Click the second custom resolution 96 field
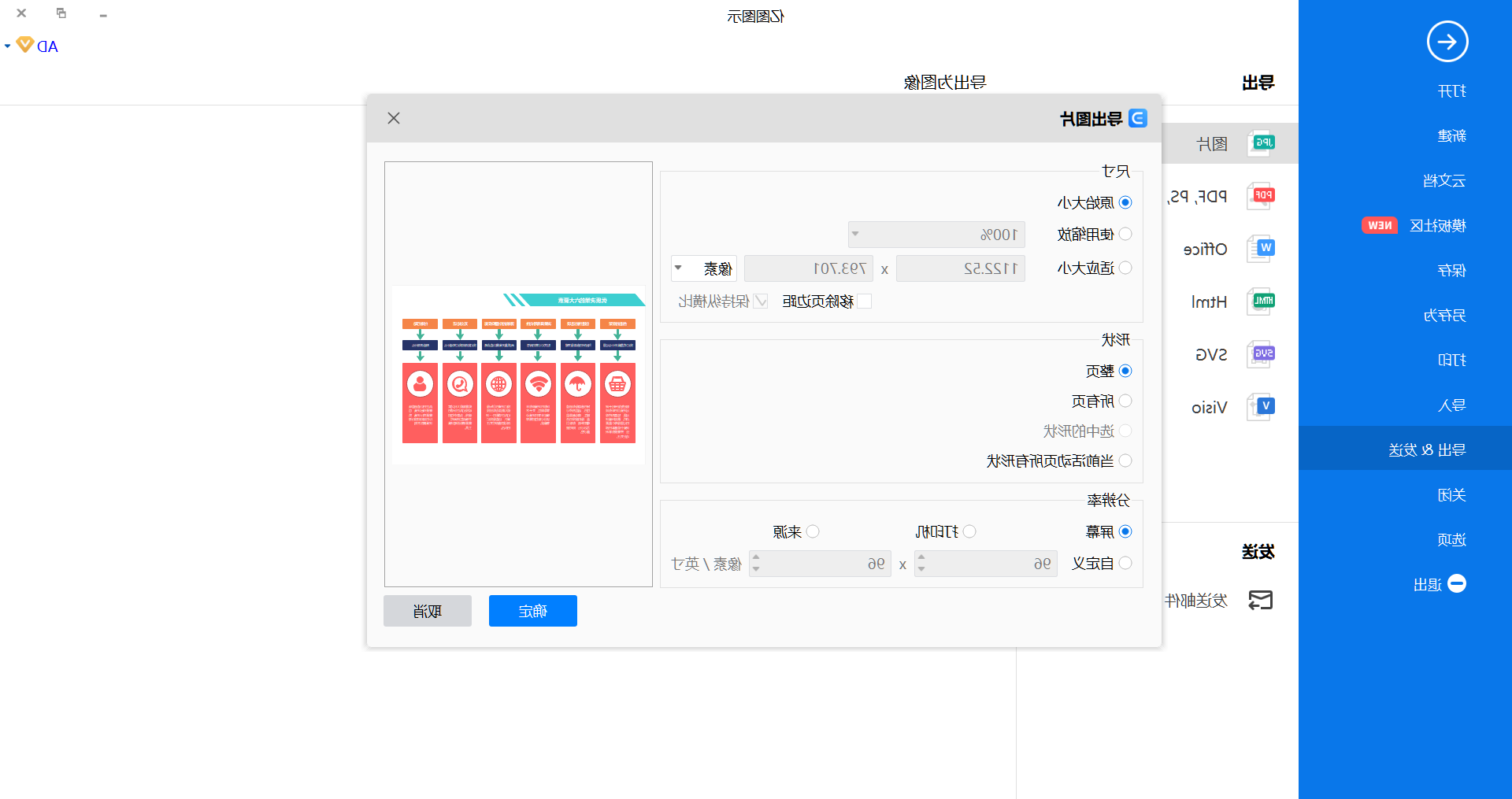 [x=820, y=564]
